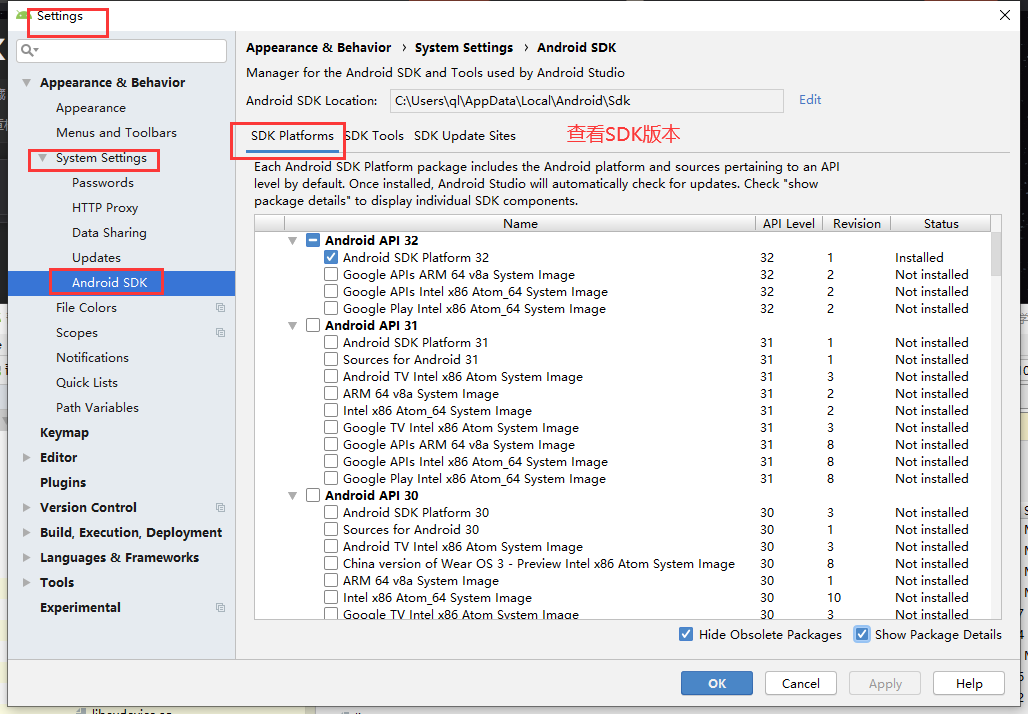This screenshot has width=1028, height=714.
Task: Expand Version Control section
Action: click(26, 507)
